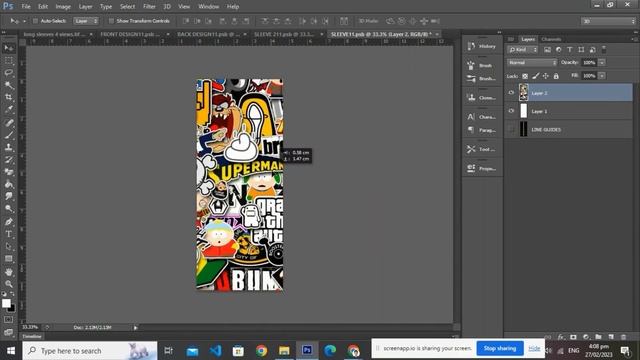Open Google Chrome from taskbar
The width and height of the screenshot is (640, 360).
click(x=261, y=351)
